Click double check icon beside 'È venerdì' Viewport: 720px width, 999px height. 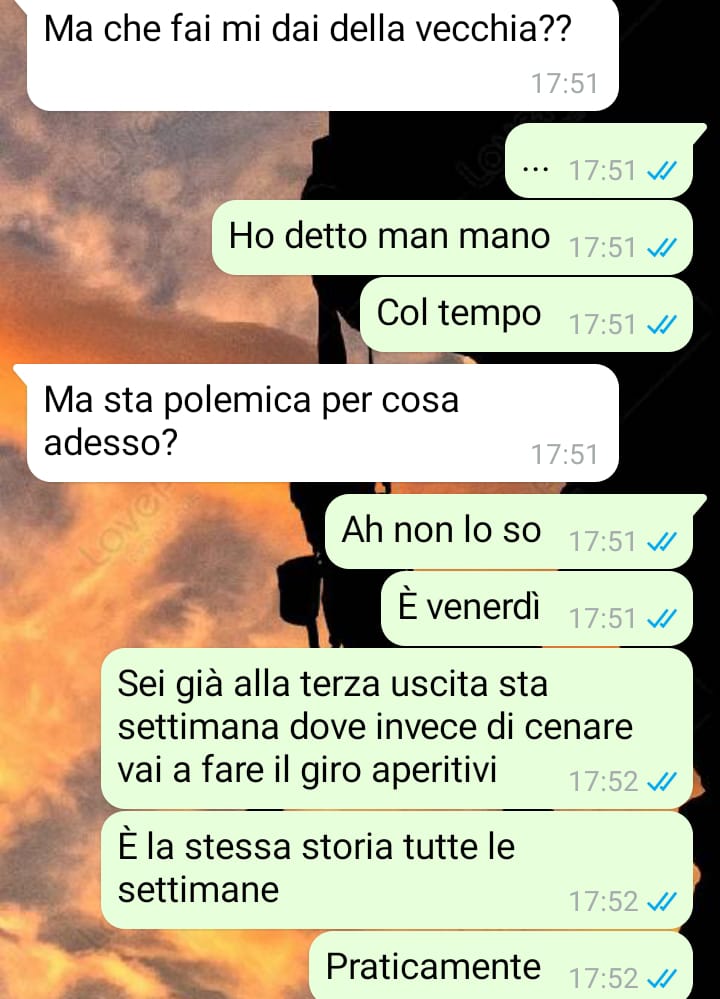click(661, 619)
